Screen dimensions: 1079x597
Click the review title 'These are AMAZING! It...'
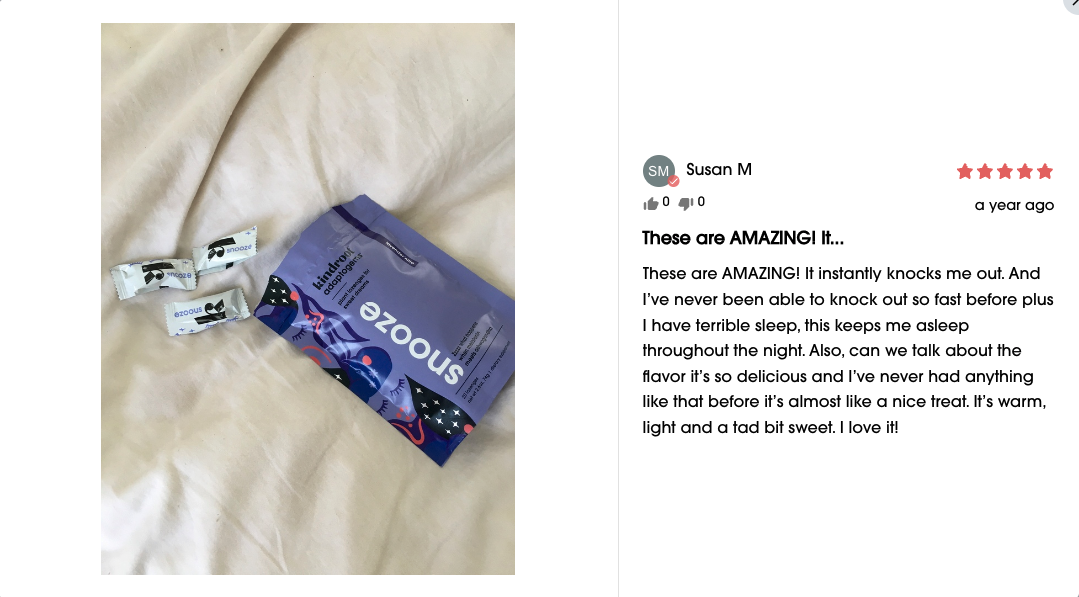pos(743,238)
